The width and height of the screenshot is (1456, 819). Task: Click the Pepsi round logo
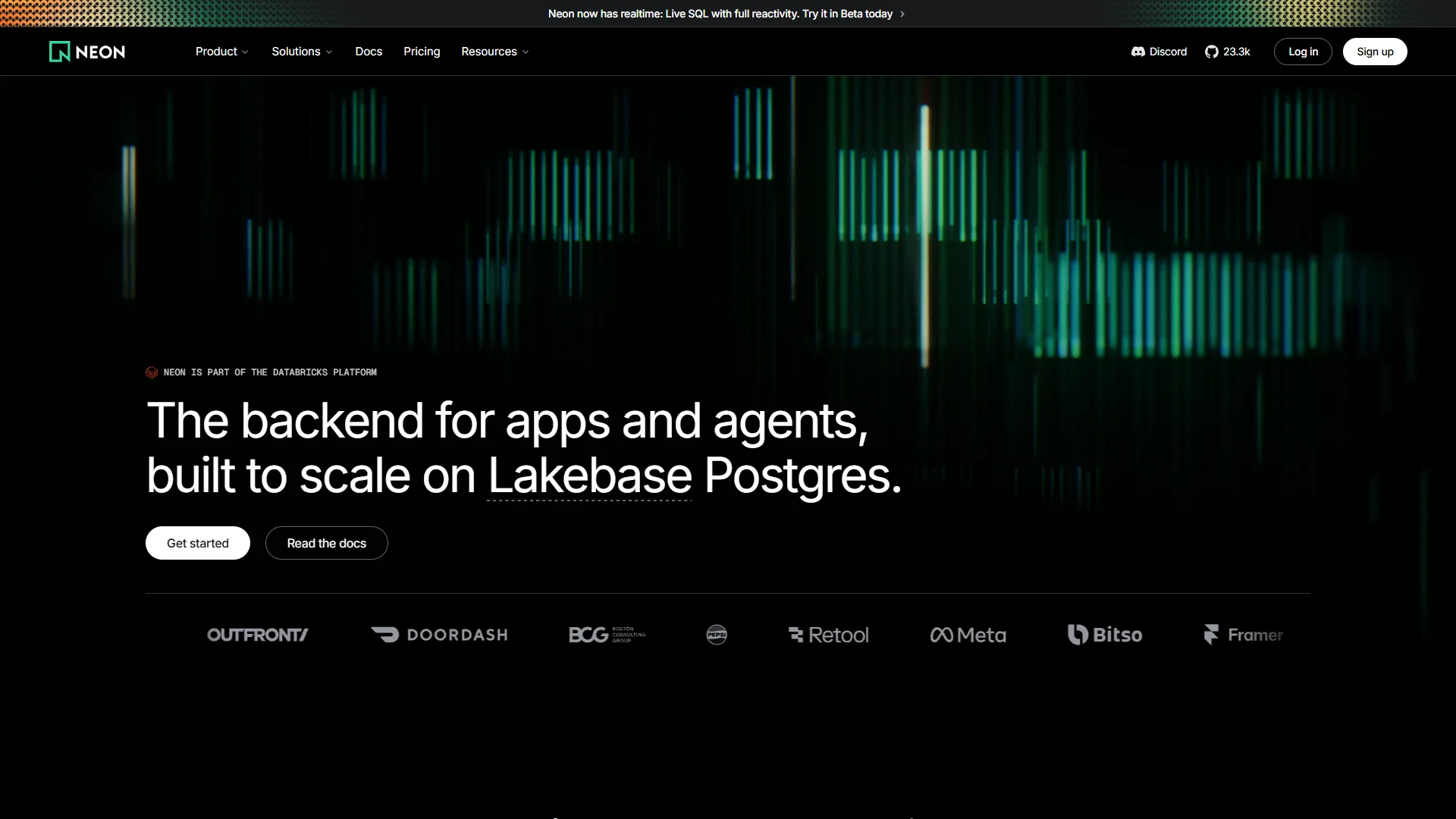click(x=717, y=635)
